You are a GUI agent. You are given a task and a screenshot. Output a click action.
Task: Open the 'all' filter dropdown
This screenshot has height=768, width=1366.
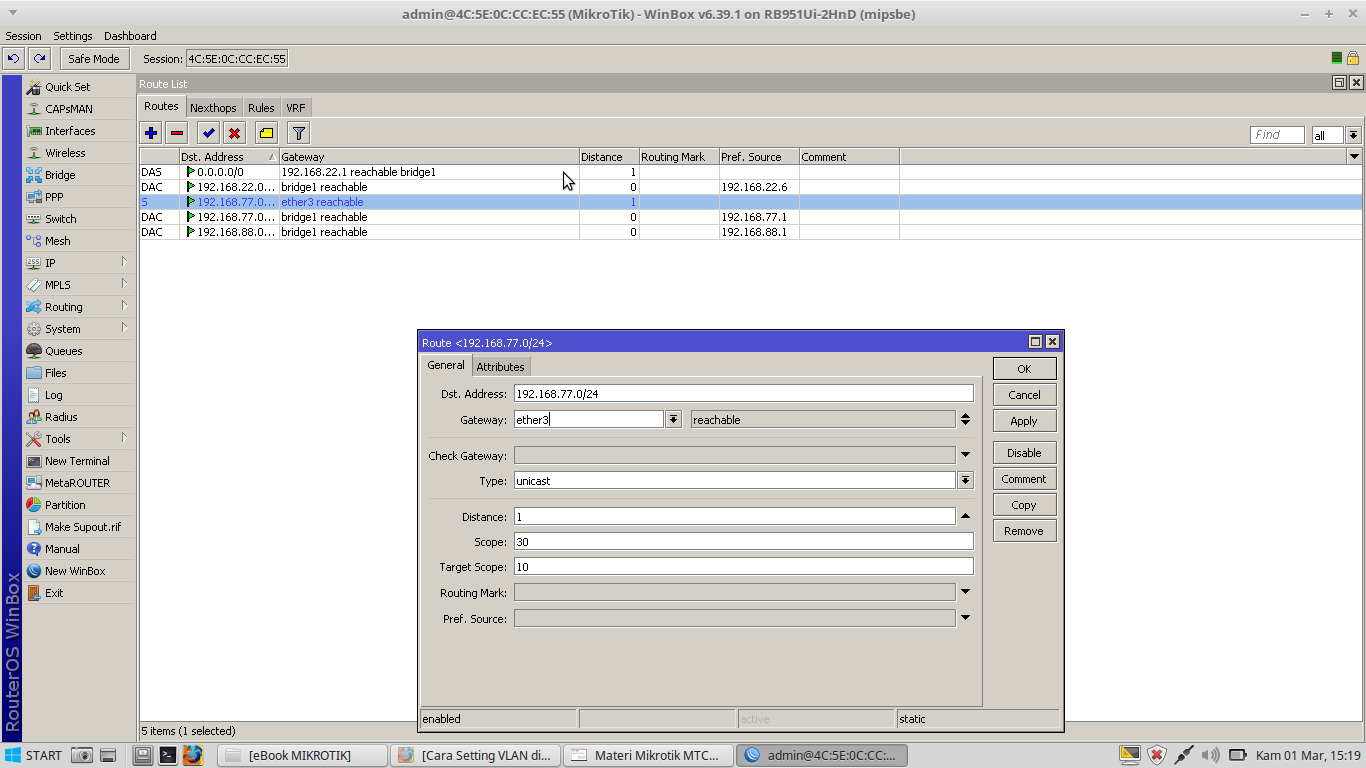(1353, 135)
